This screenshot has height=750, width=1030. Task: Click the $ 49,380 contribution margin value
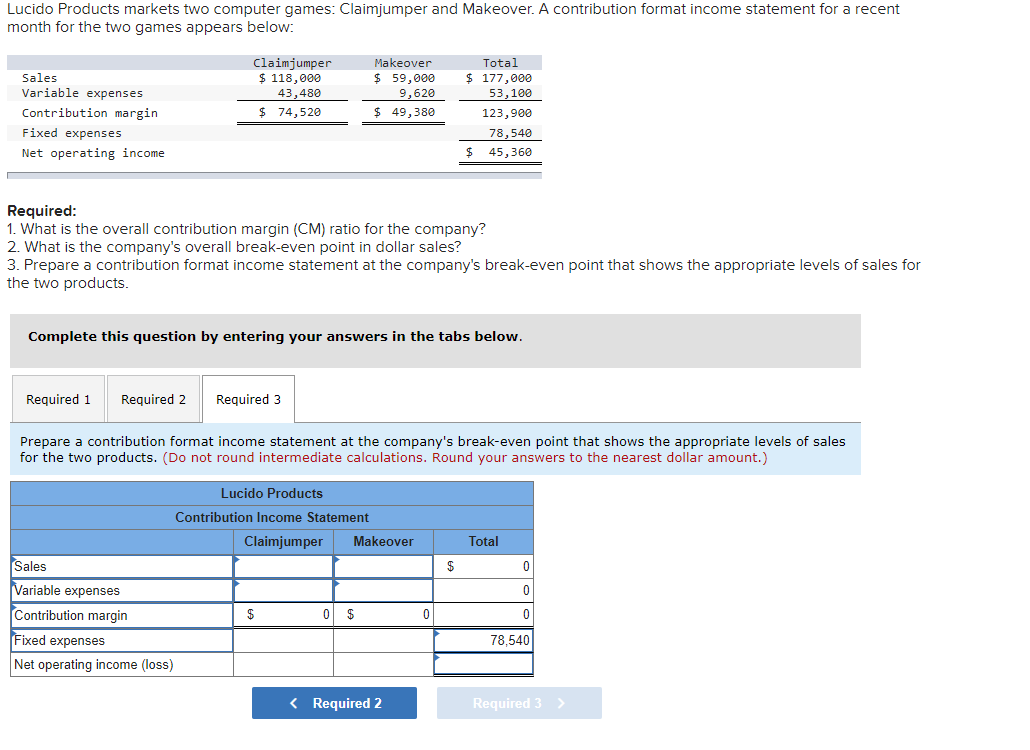tap(404, 112)
